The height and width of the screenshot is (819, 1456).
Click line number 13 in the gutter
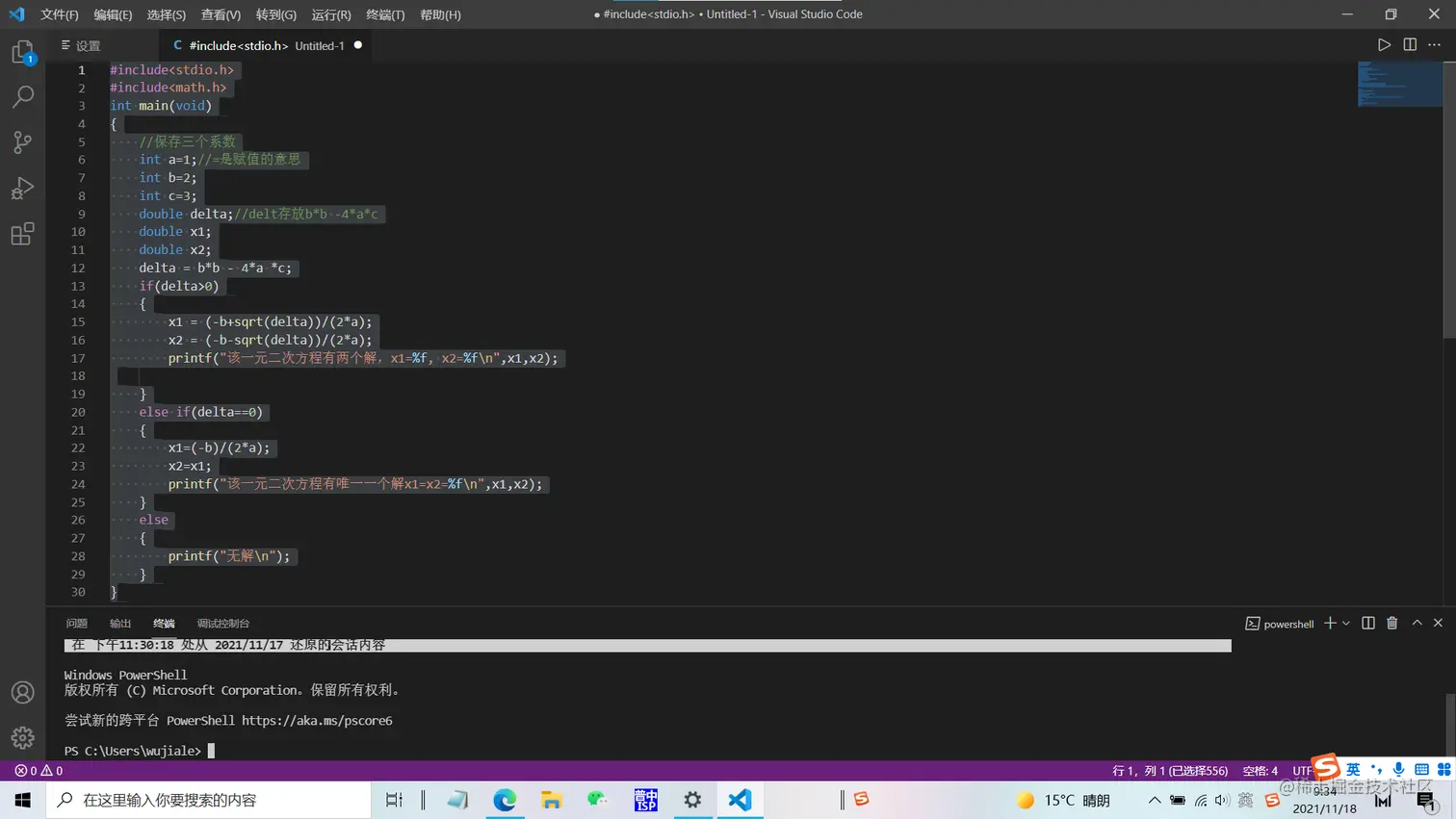78,286
